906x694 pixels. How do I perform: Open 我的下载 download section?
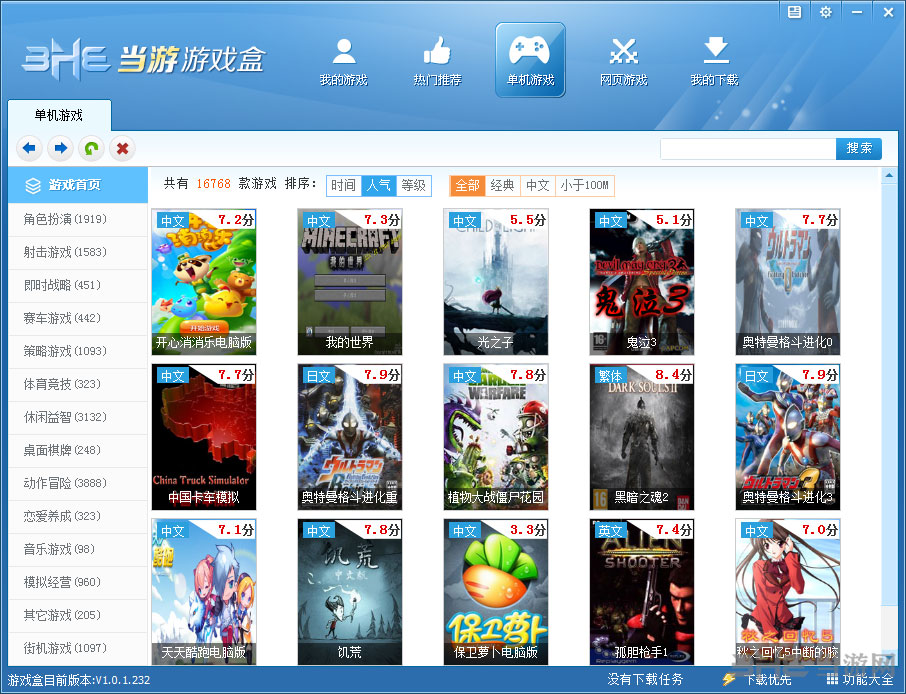(x=715, y=61)
